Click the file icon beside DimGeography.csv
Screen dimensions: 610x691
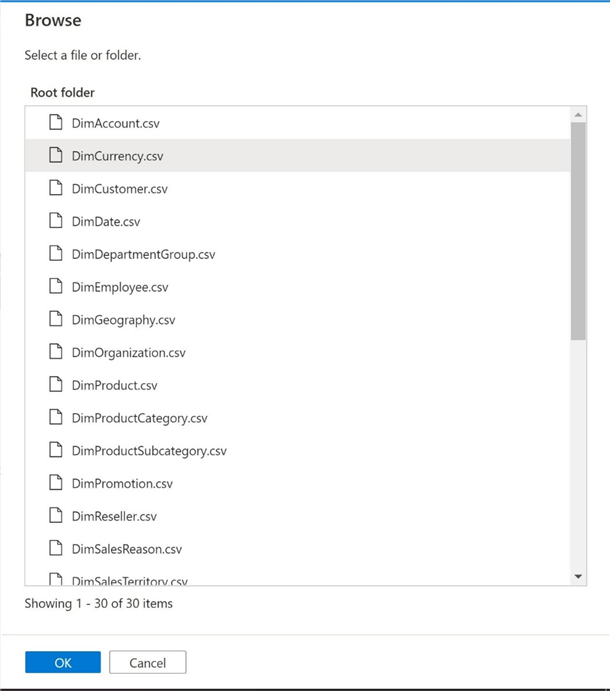pyautogui.click(x=56, y=320)
